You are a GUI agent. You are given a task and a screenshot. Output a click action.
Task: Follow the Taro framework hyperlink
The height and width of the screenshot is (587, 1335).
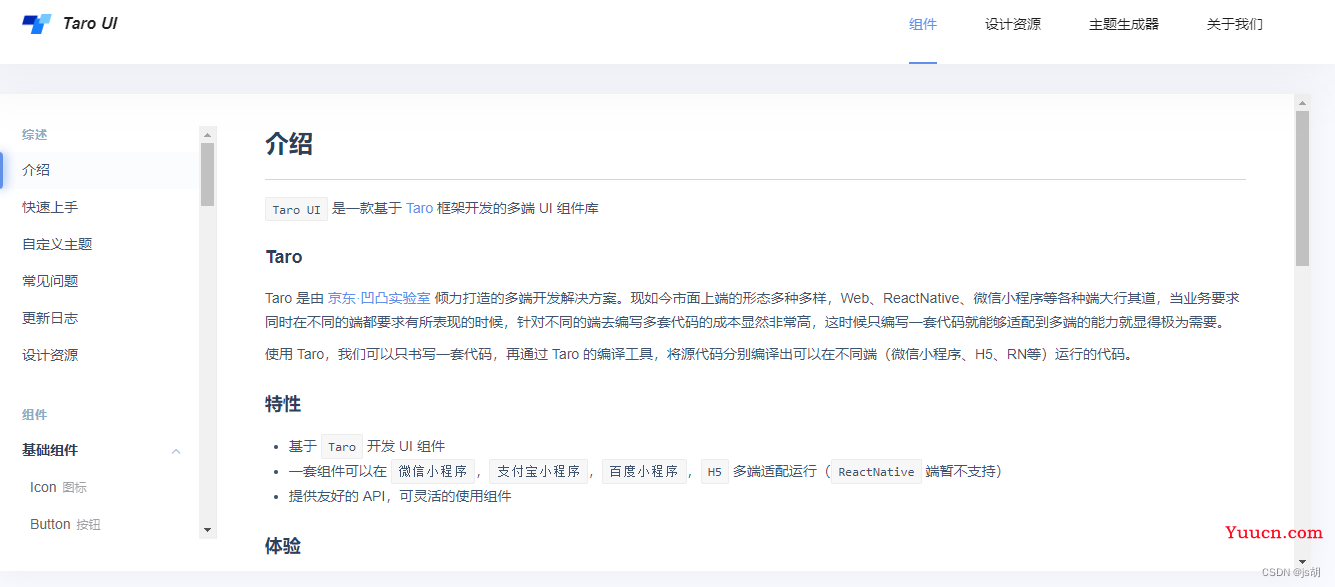click(x=420, y=208)
